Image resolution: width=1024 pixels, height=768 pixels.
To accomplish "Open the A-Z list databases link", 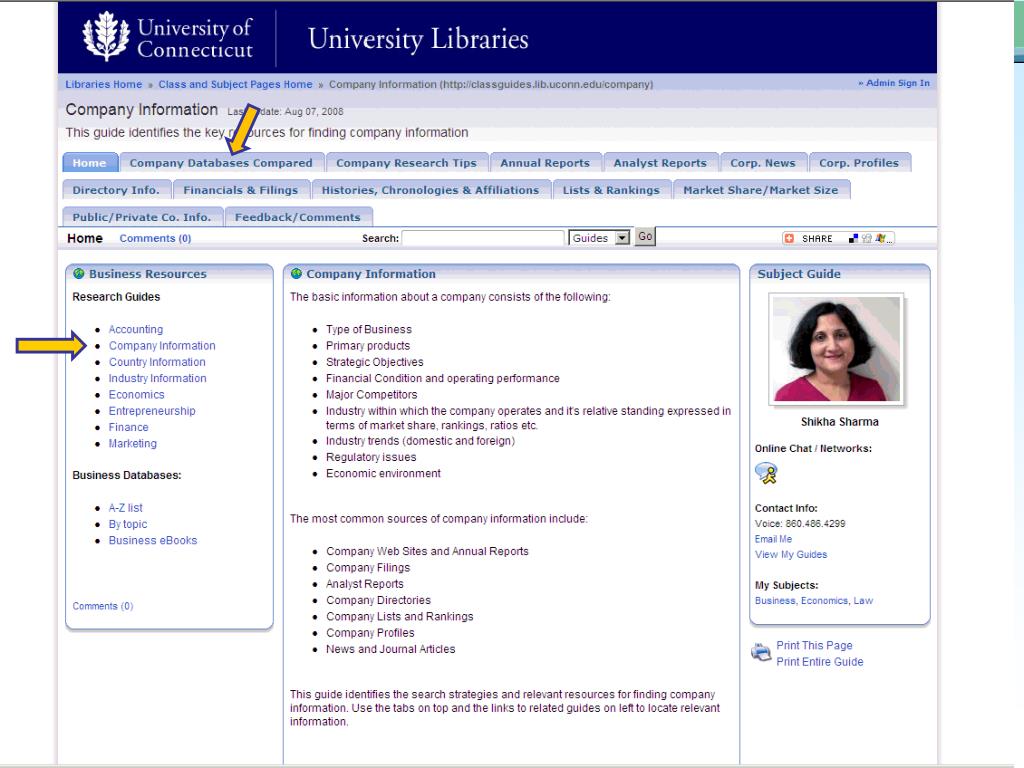I will point(125,507).
